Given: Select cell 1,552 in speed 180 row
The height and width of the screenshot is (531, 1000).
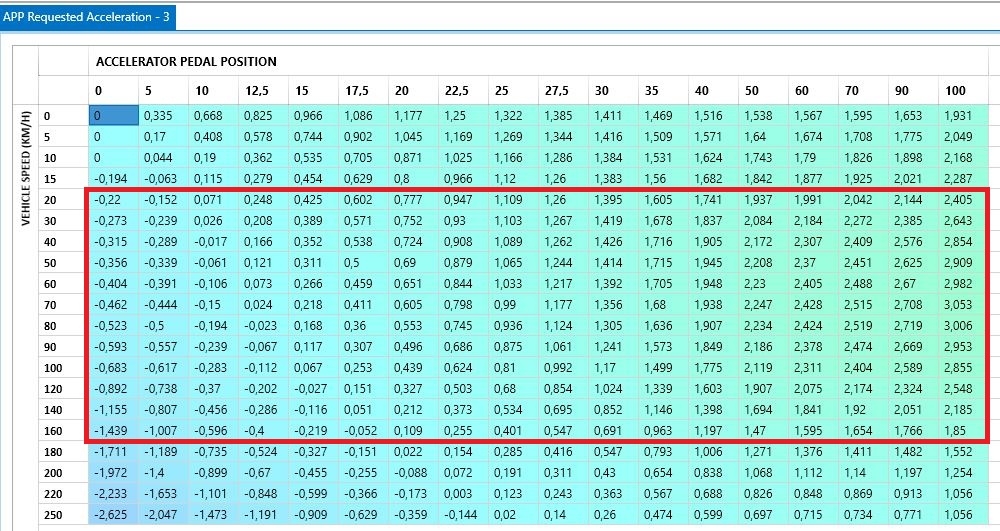Looking at the screenshot, I should click(x=963, y=452).
